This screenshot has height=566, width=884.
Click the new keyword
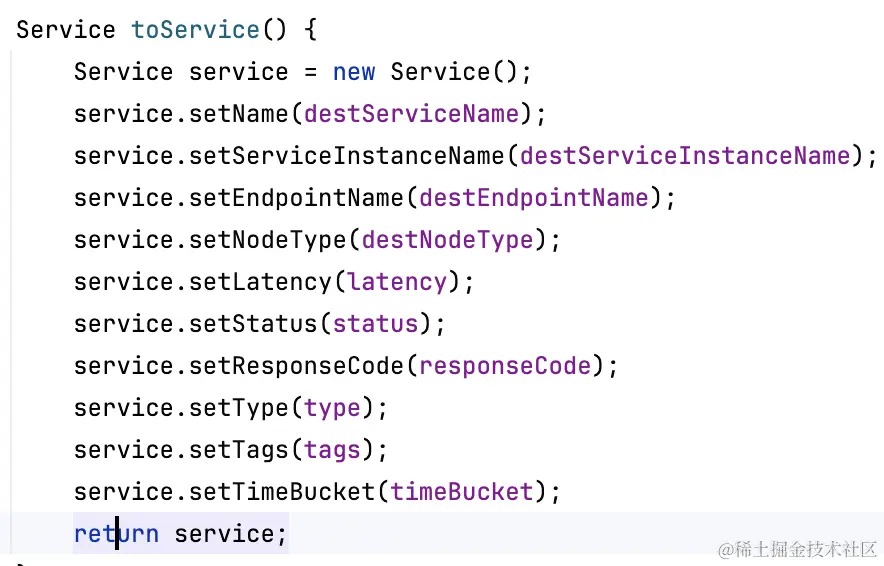[353, 72]
